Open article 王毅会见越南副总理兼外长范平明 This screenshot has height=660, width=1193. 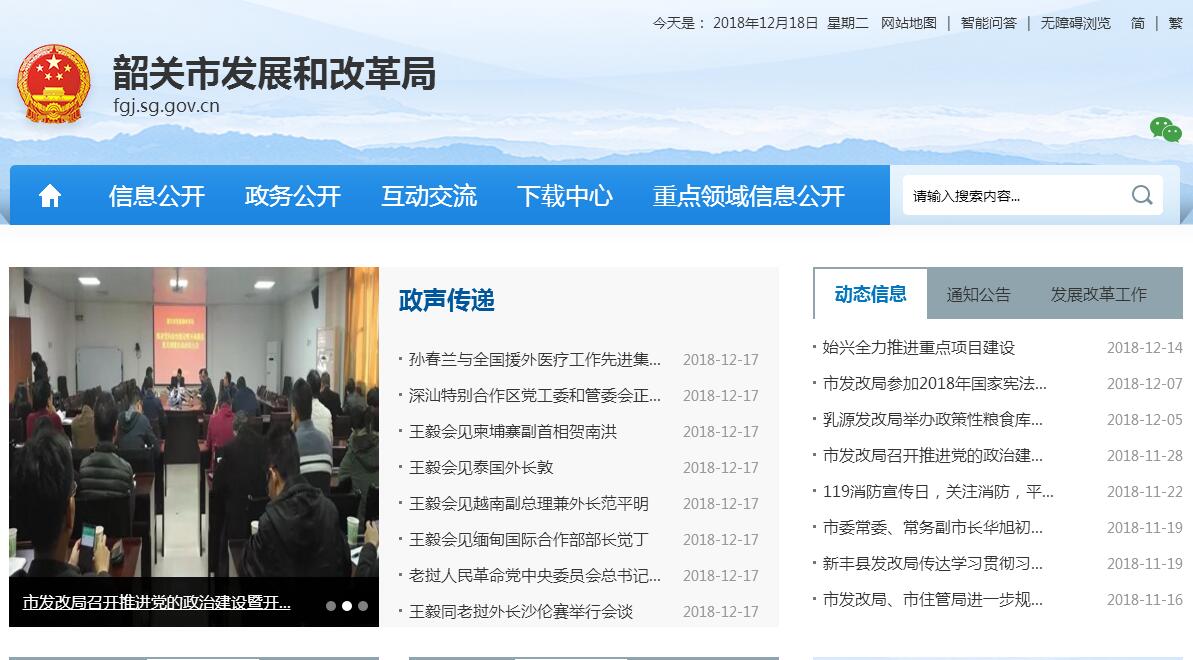click(529, 503)
